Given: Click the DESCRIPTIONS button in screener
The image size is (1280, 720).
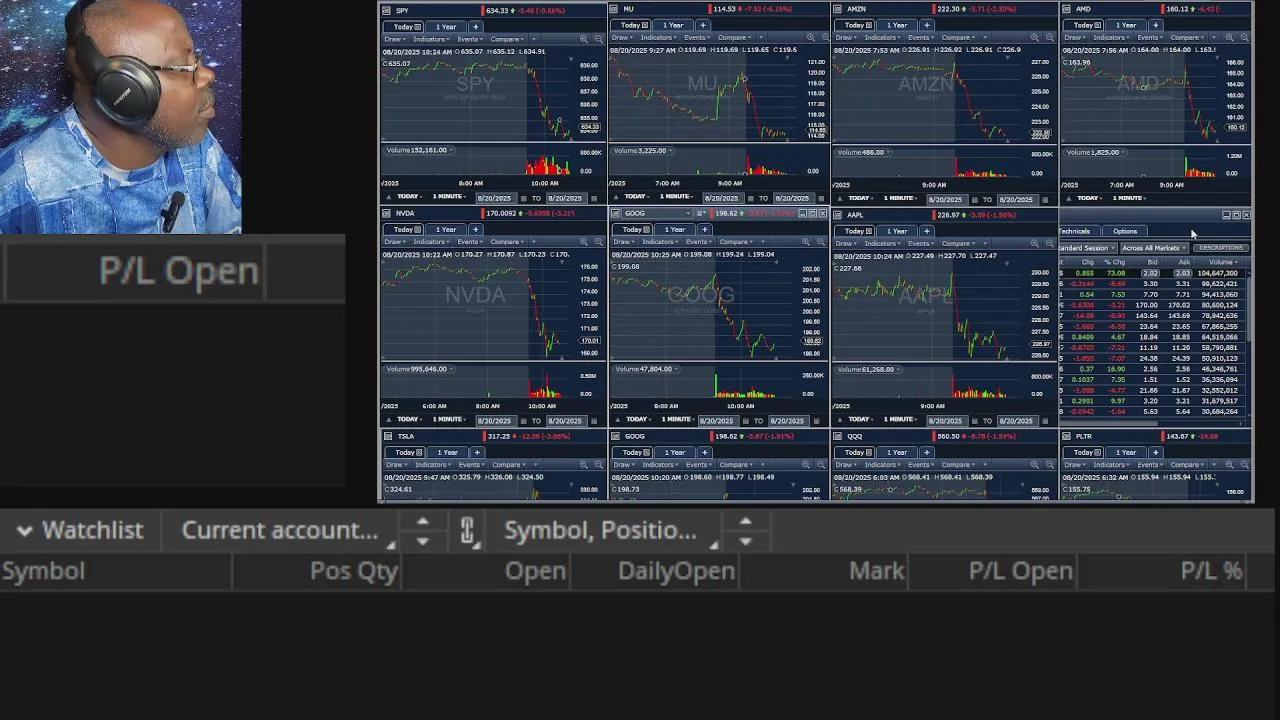Looking at the screenshot, I should click(1220, 248).
